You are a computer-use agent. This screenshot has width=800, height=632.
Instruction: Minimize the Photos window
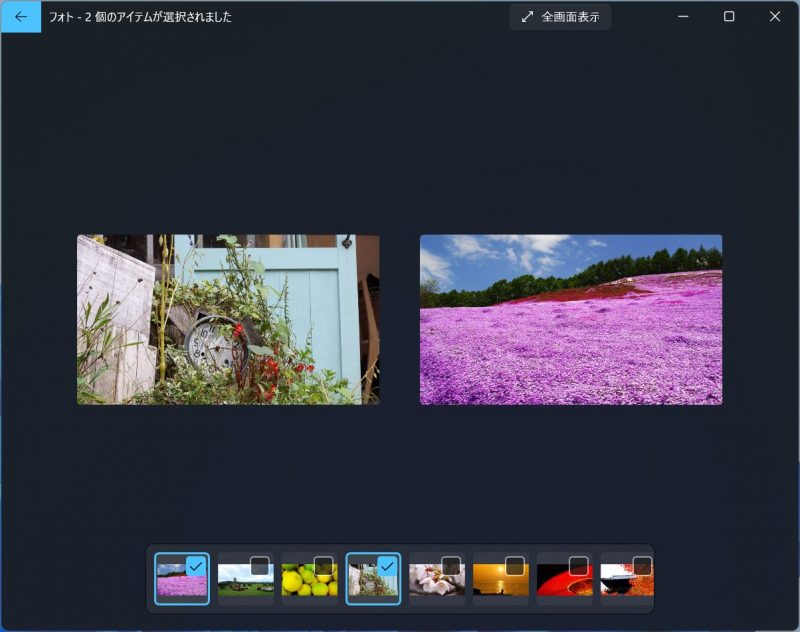(683, 16)
